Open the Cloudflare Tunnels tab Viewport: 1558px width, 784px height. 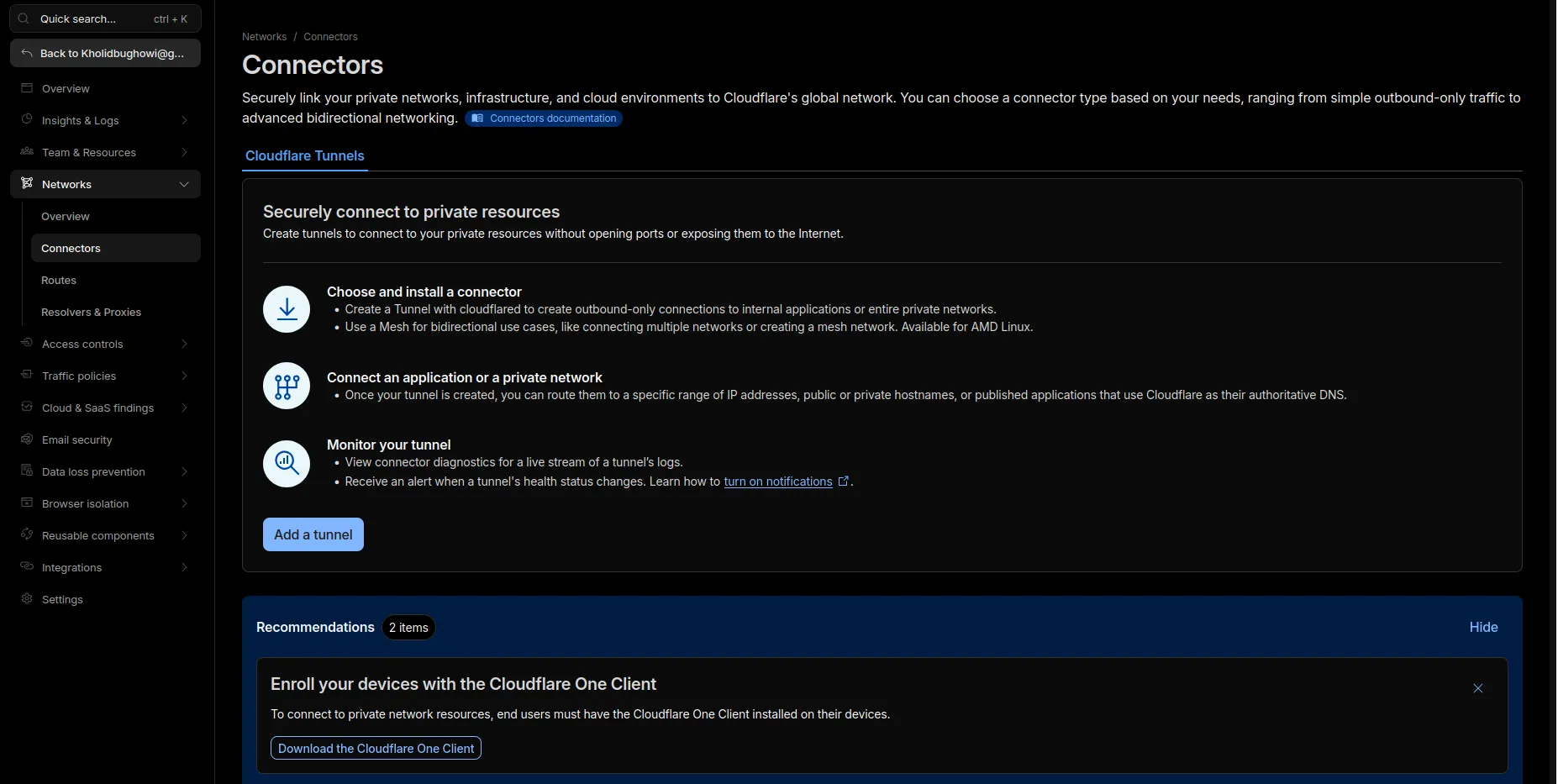305,155
